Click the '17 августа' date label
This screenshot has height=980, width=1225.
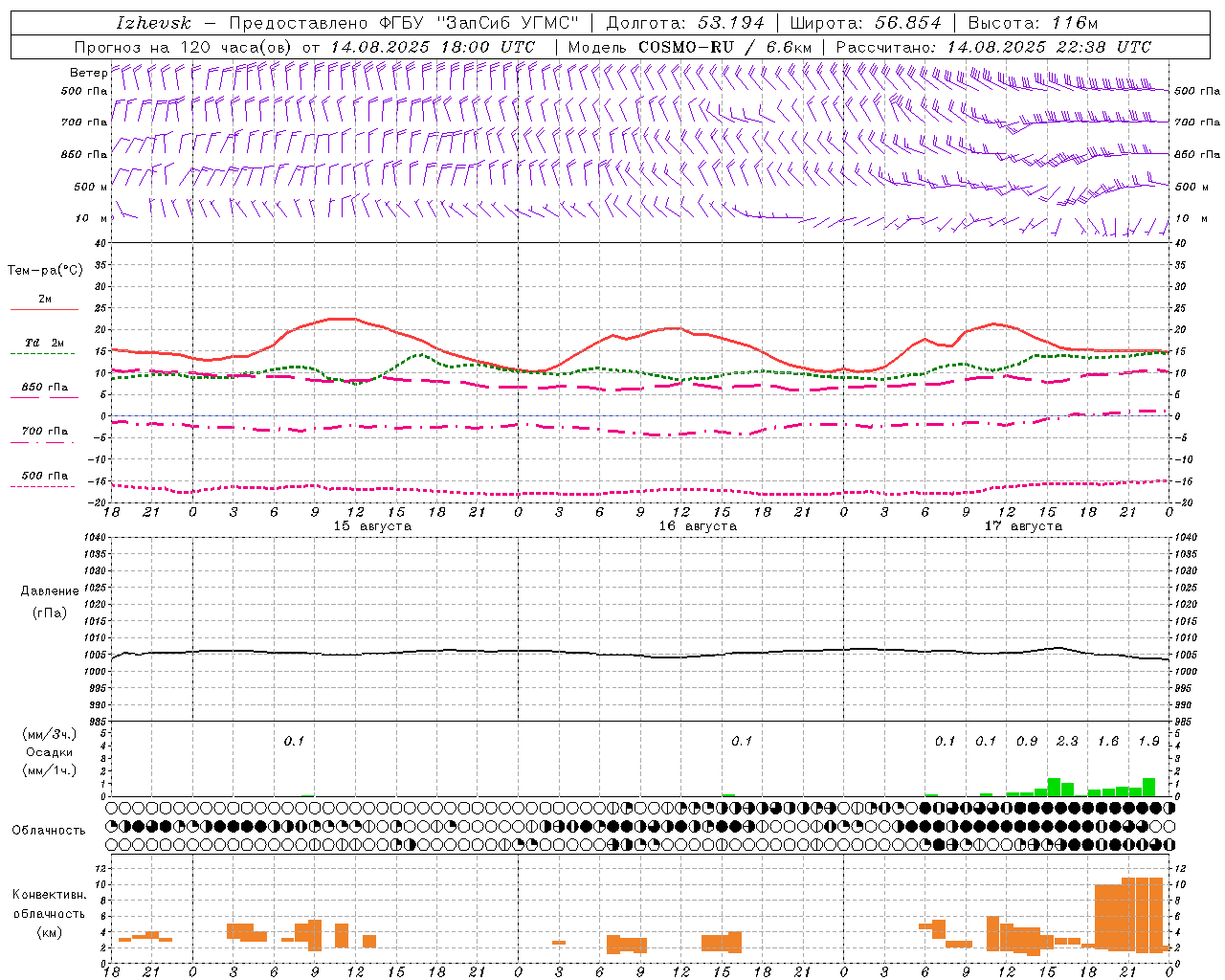(1023, 526)
